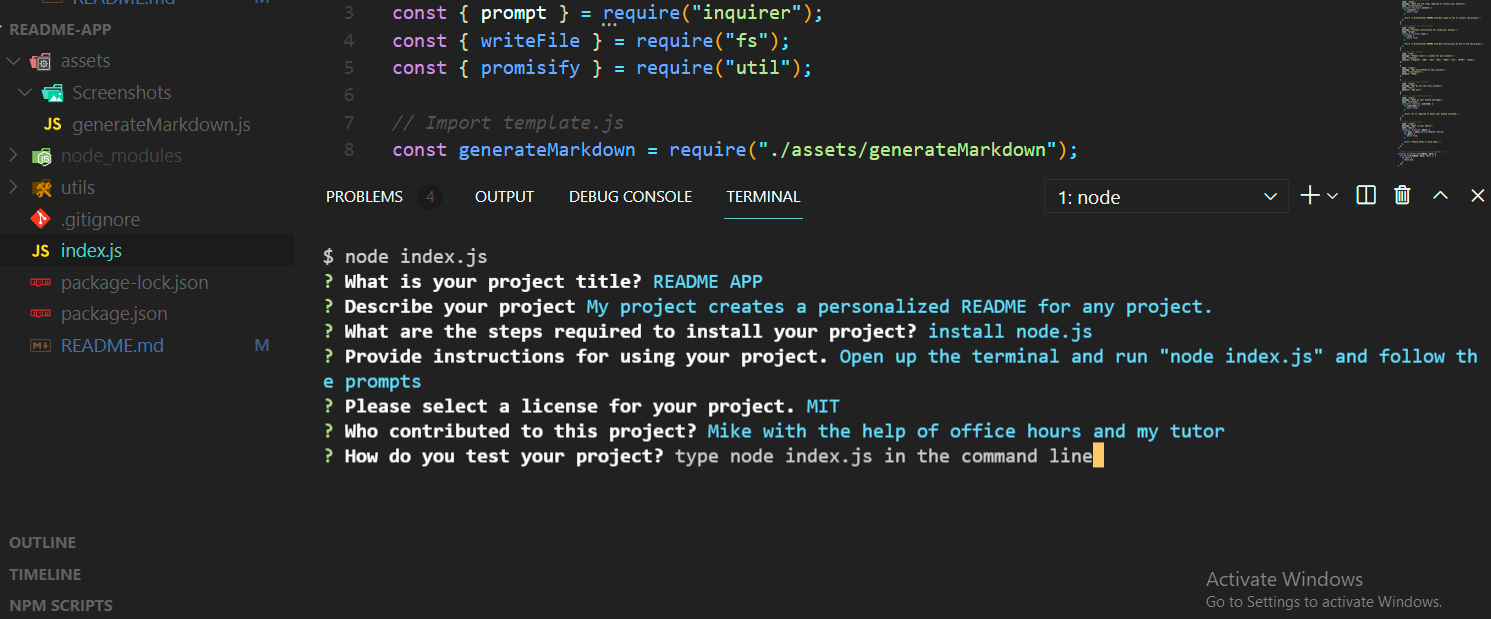Select the TERMINAL tab
The image size is (1491, 619).
(763, 197)
